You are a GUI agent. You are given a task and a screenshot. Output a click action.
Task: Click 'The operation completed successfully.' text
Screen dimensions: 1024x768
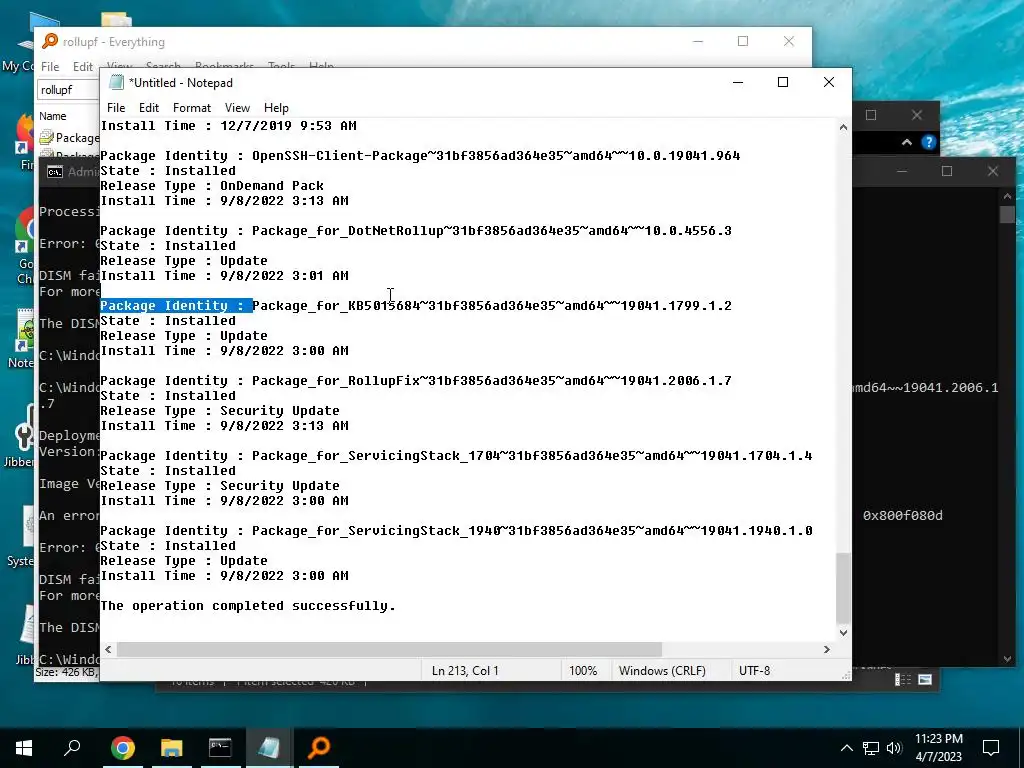point(248,606)
